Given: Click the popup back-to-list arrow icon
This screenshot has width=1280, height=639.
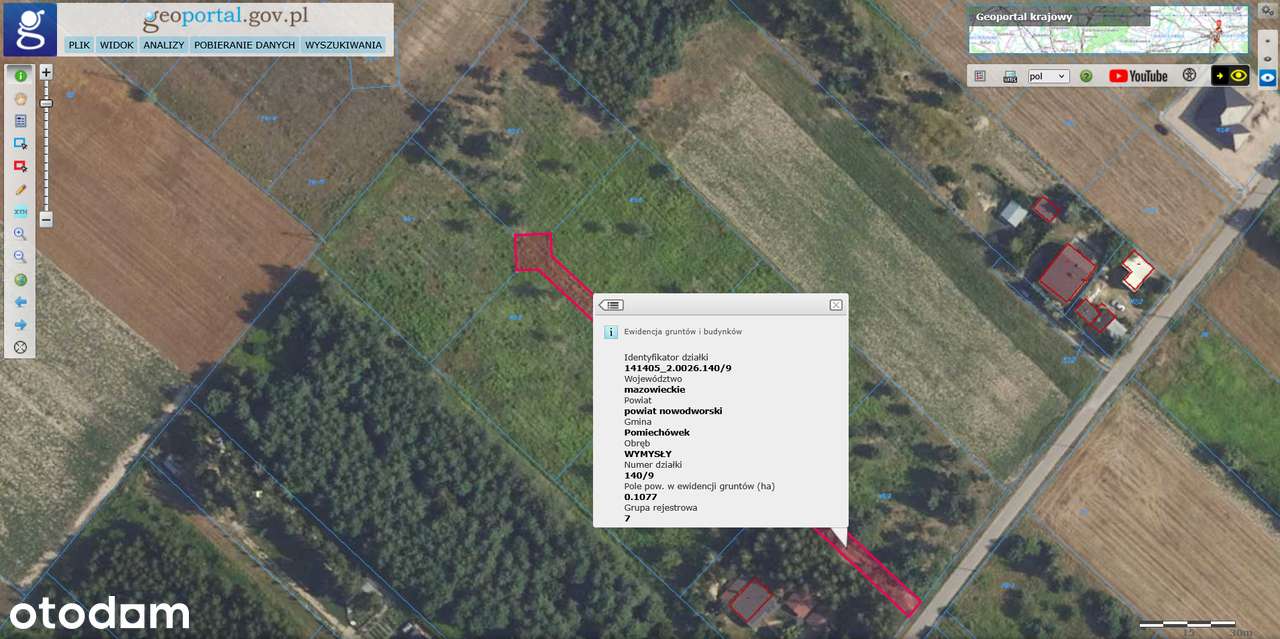Looking at the screenshot, I should [x=612, y=305].
